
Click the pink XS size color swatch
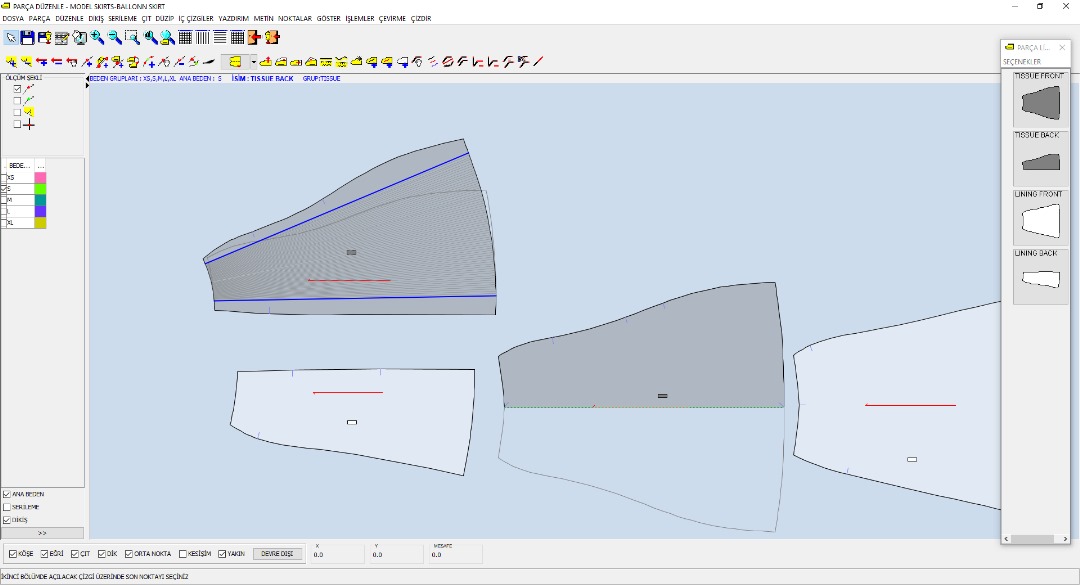click(40, 177)
